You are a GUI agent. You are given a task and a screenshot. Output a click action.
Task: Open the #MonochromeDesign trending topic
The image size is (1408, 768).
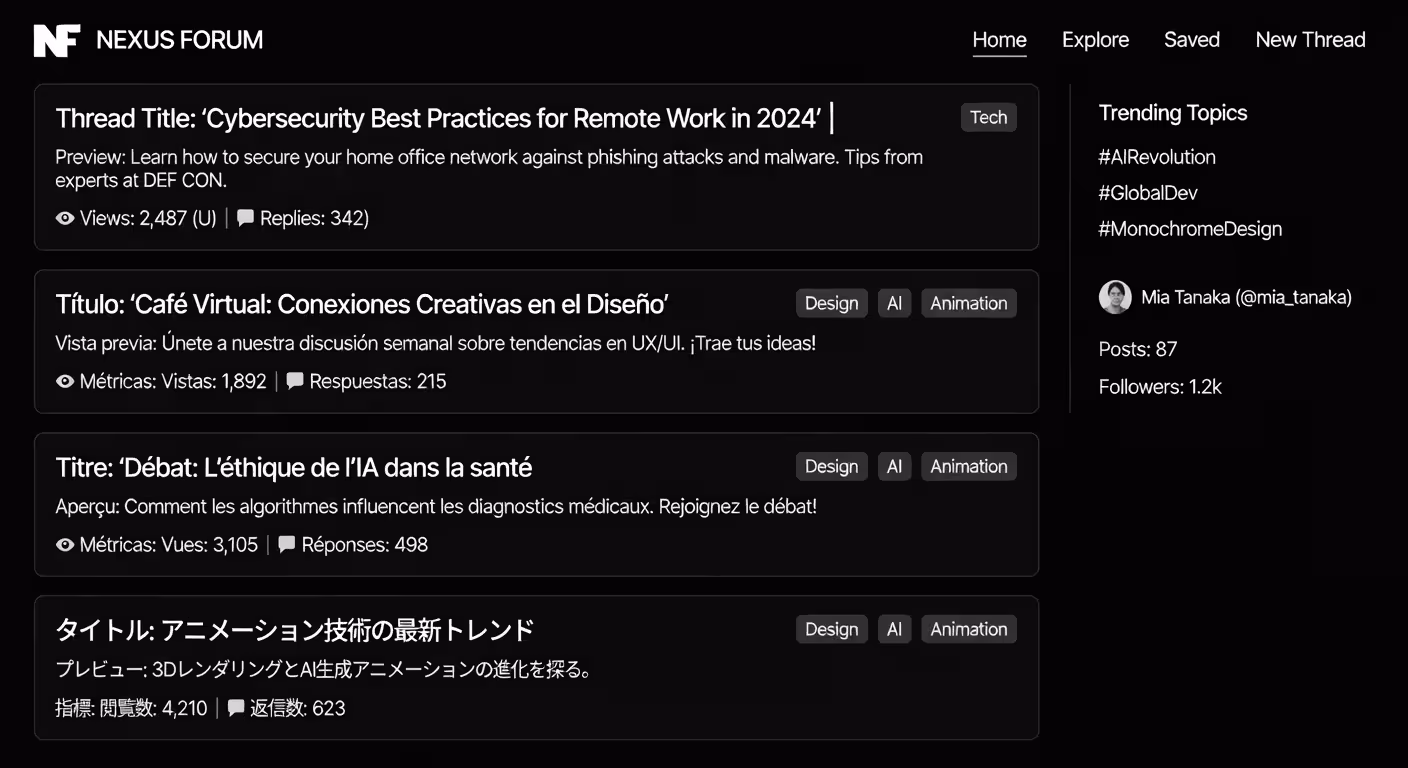tap(1190, 228)
